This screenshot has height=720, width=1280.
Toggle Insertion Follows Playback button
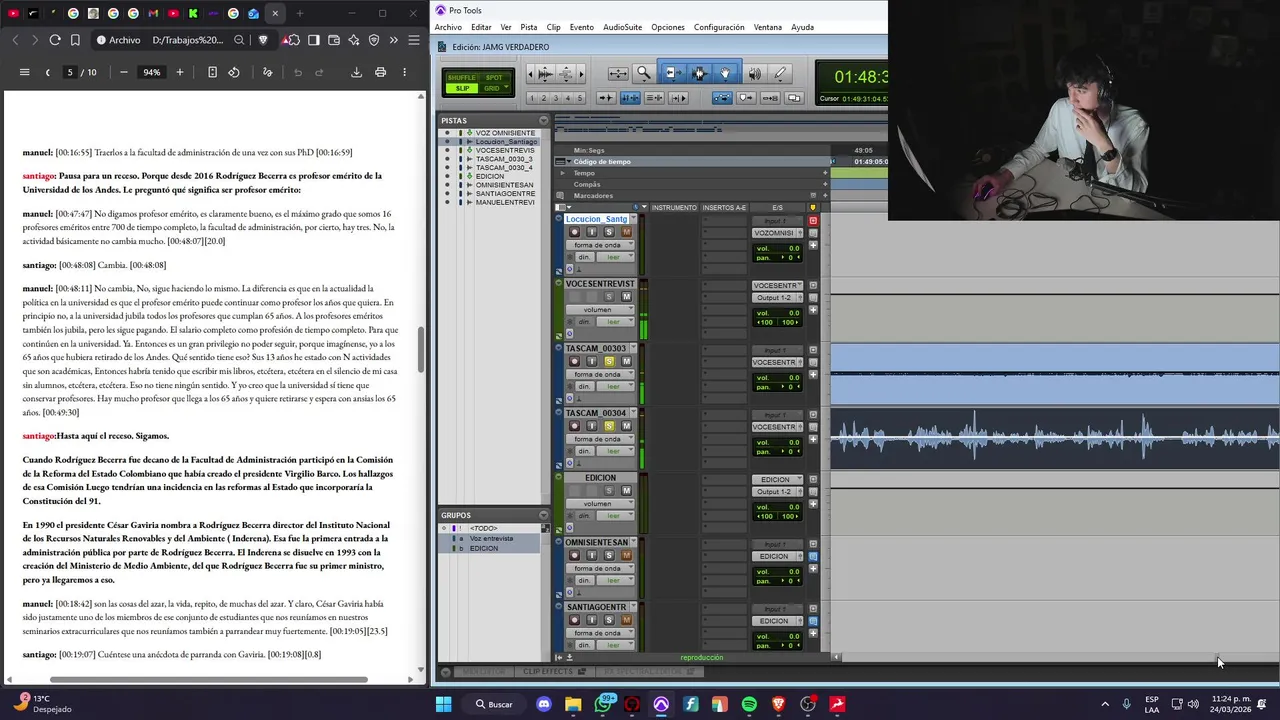tap(678, 98)
